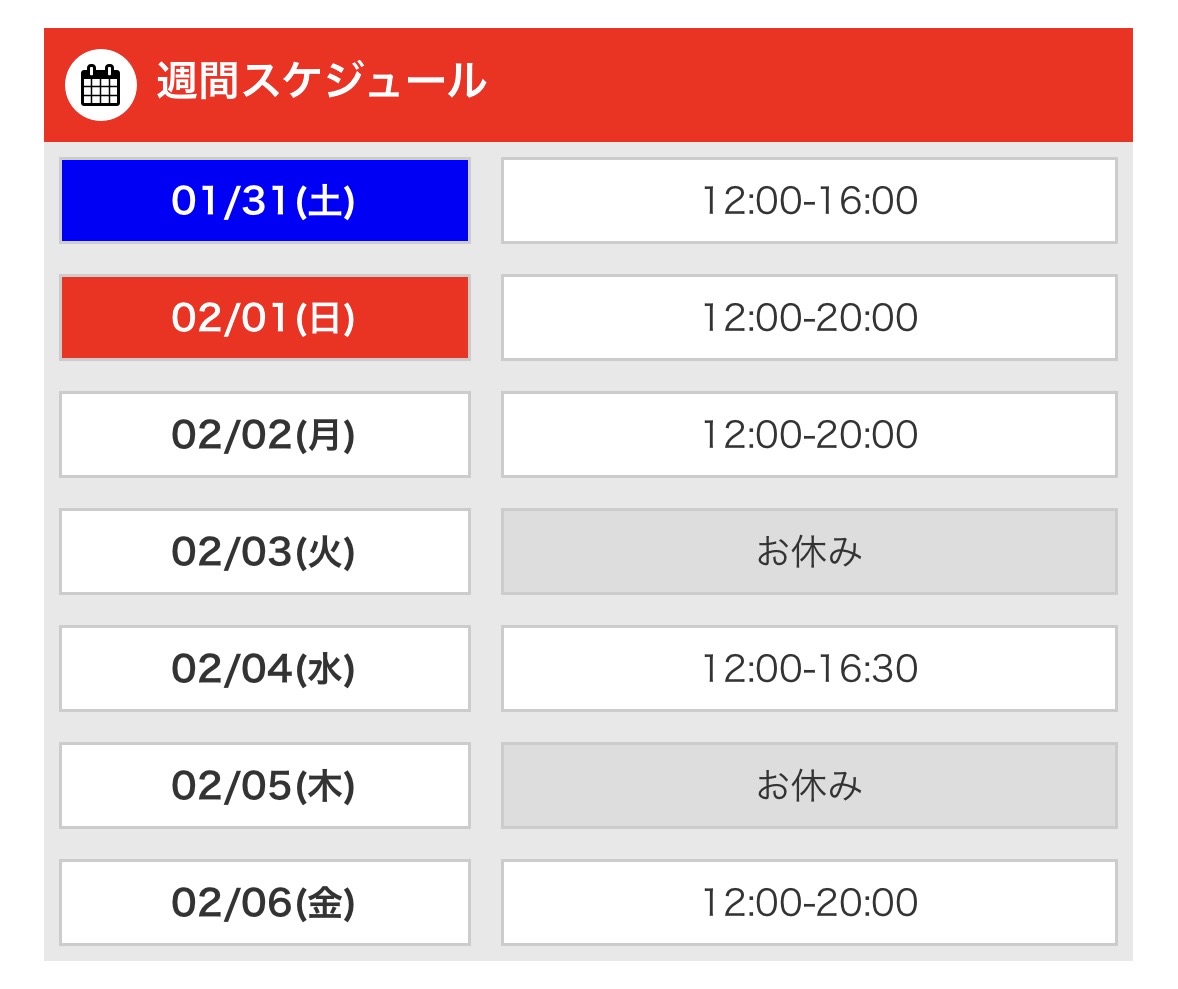Select the 01/31(土) date cell
This screenshot has height=989, width=1178.
click(x=264, y=200)
